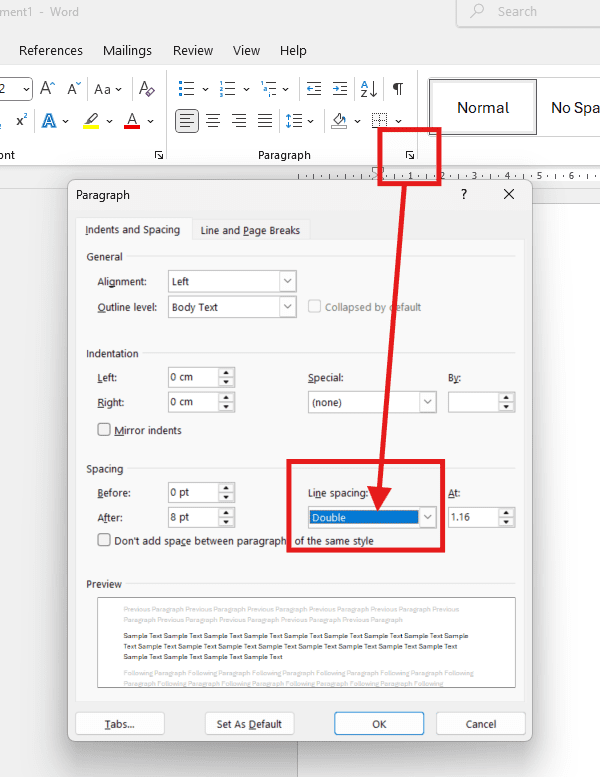This screenshot has width=600, height=777.
Task: Click the Decrease Indent icon
Action: (314, 89)
